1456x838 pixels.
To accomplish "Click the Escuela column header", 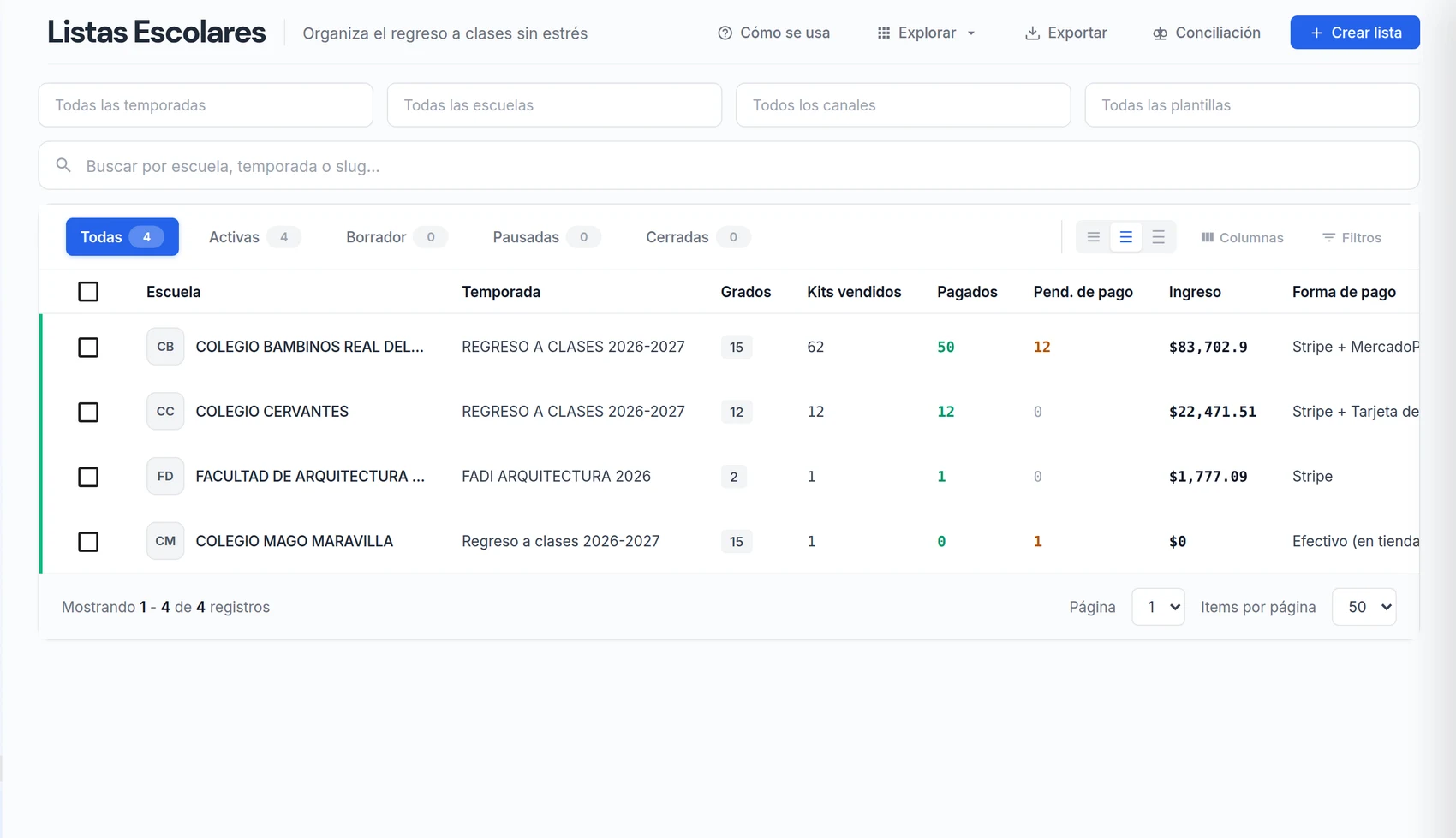I will click(173, 292).
